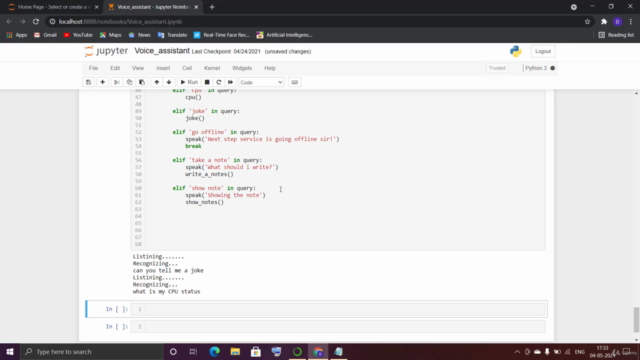Open the Cell menu
The width and height of the screenshot is (640, 360).
pyautogui.click(x=187, y=68)
